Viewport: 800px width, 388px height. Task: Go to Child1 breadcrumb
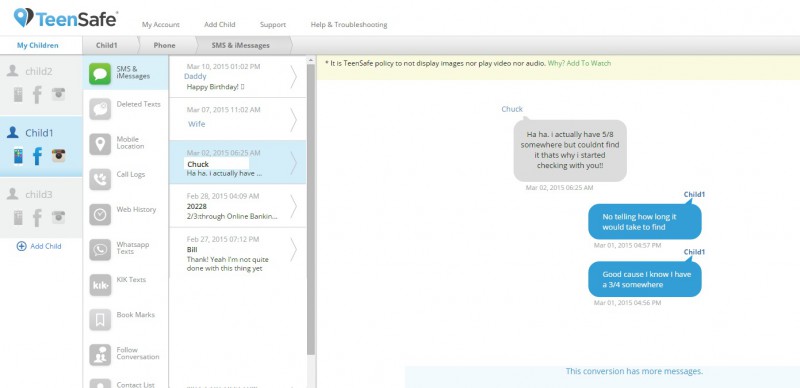pos(107,45)
